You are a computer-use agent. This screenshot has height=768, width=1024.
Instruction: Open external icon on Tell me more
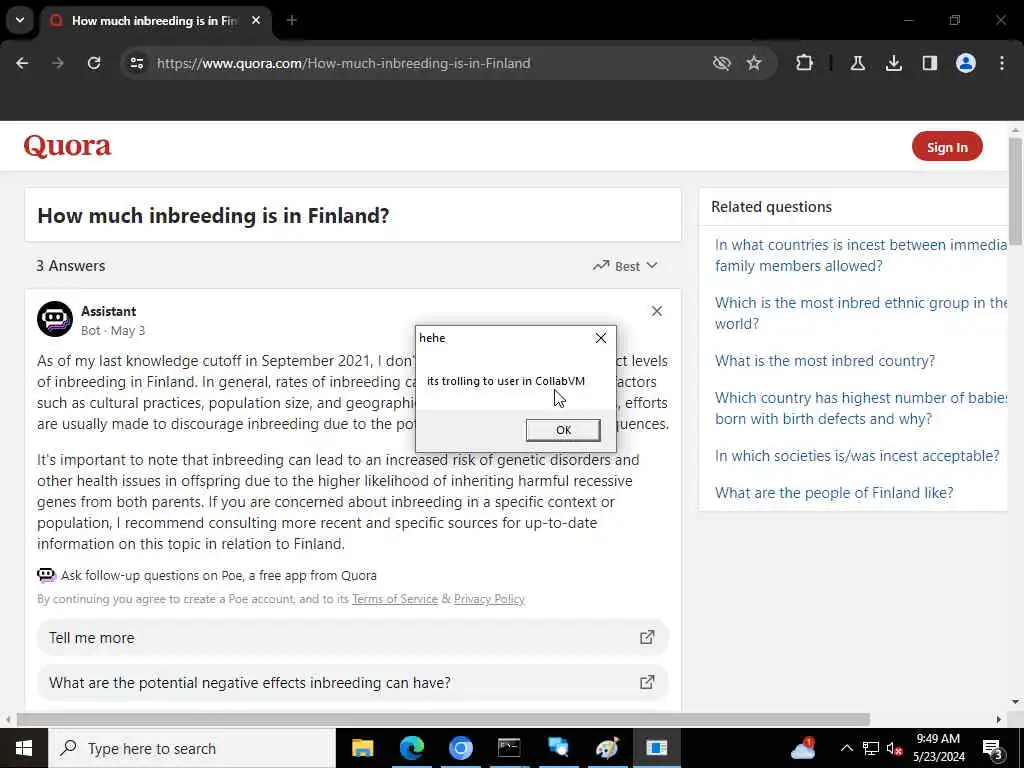point(647,637)
